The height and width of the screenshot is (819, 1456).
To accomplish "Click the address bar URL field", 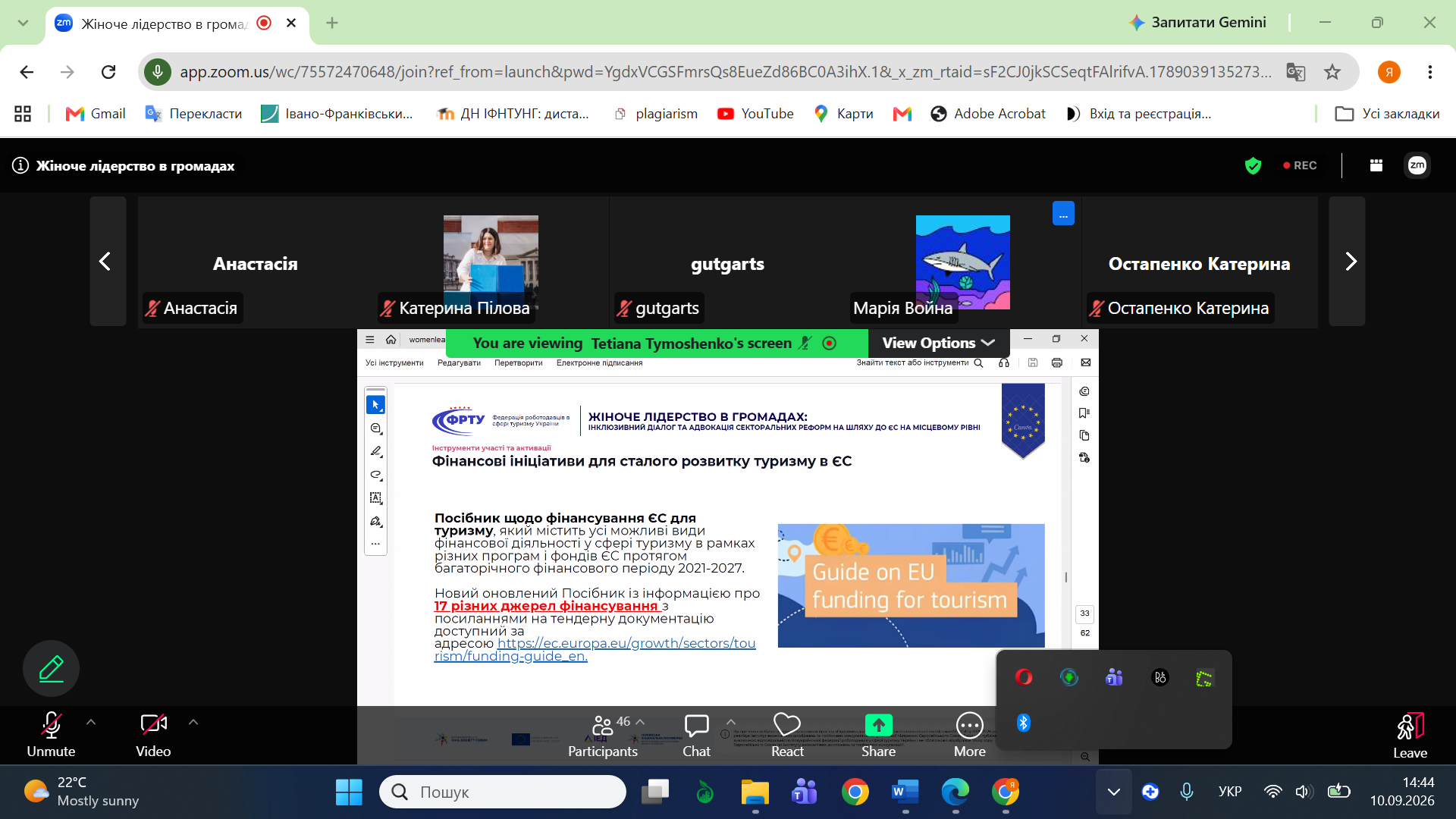I will point(725,72).
